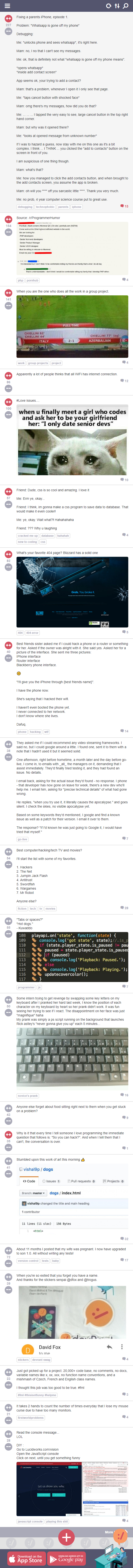
Task: Upvote the parents iPhone episode rant
Action: point(8,19)
